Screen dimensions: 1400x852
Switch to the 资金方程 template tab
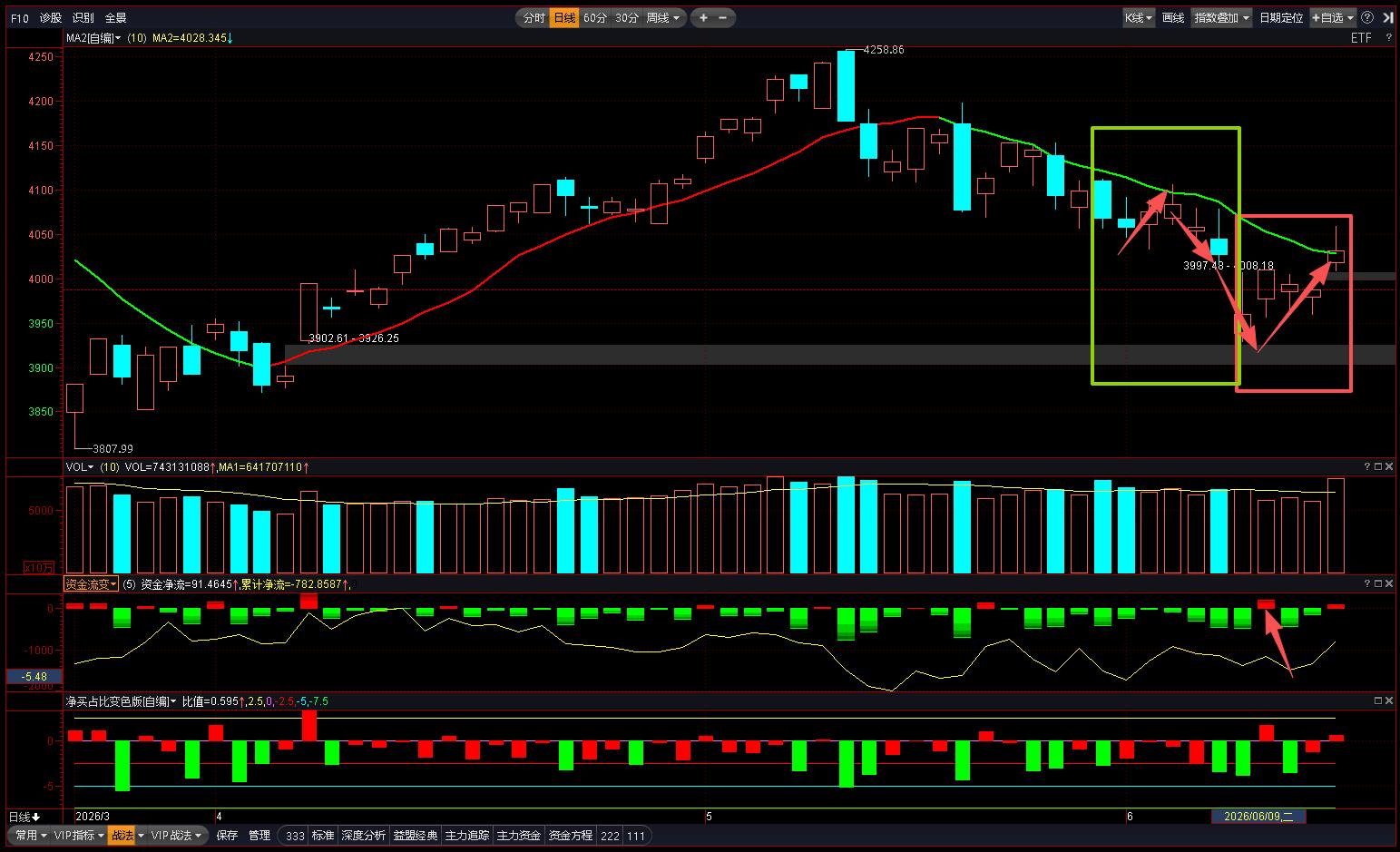(x=571, y=836)
